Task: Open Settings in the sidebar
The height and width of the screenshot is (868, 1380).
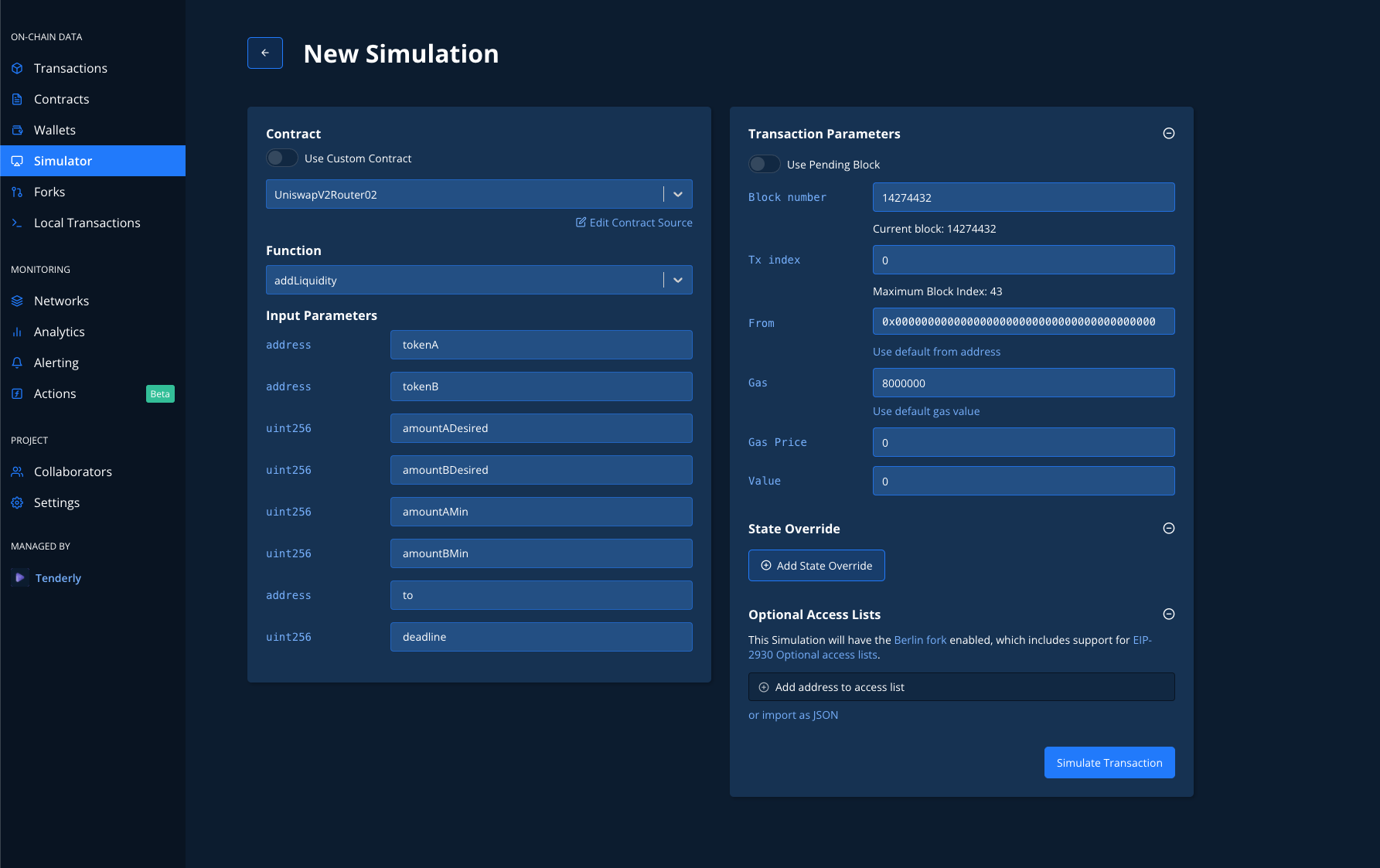Action: 93,502
